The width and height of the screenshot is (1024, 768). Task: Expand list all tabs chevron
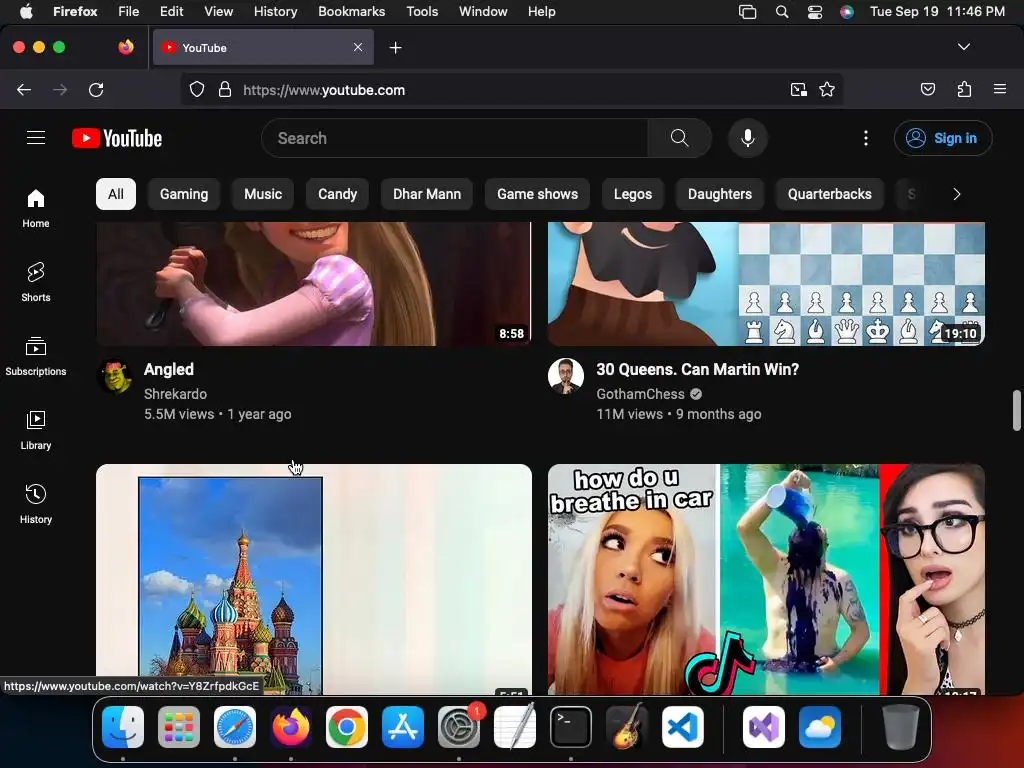pos(964,47)
